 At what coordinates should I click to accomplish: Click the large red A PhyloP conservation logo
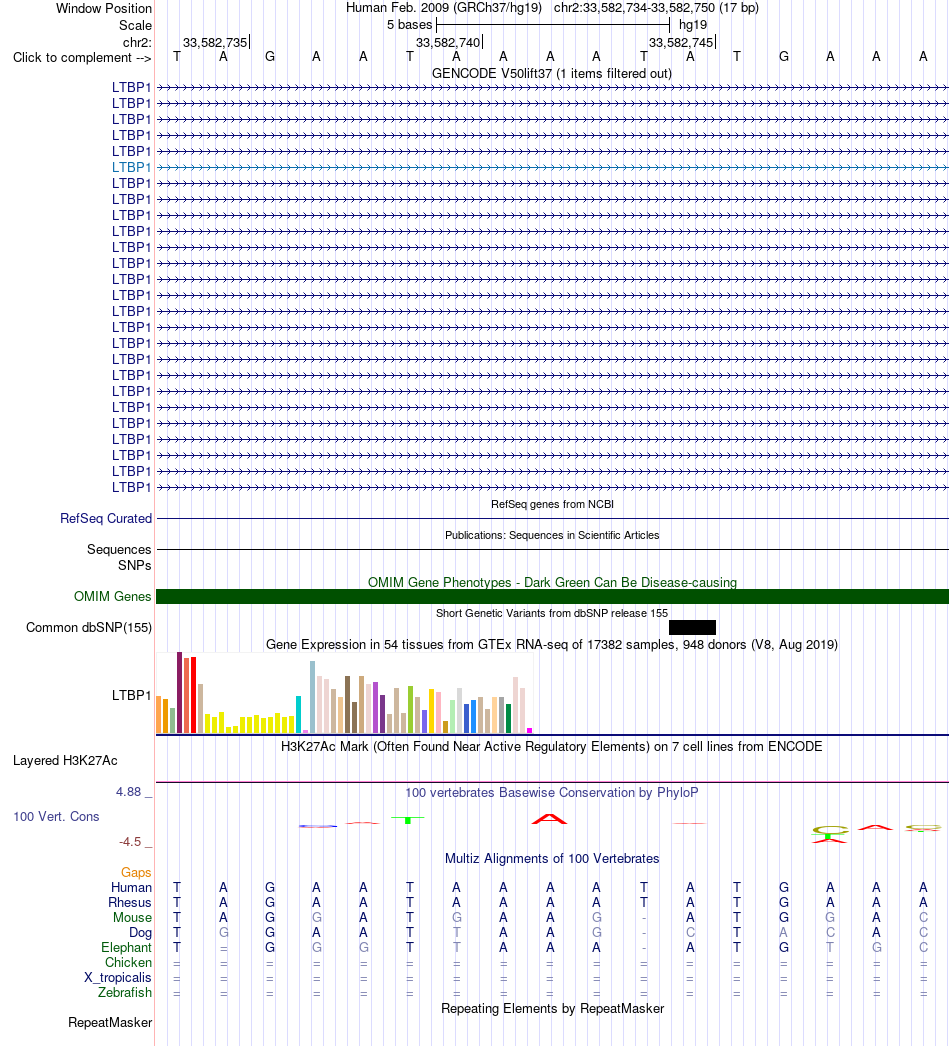tap(549, 819)
